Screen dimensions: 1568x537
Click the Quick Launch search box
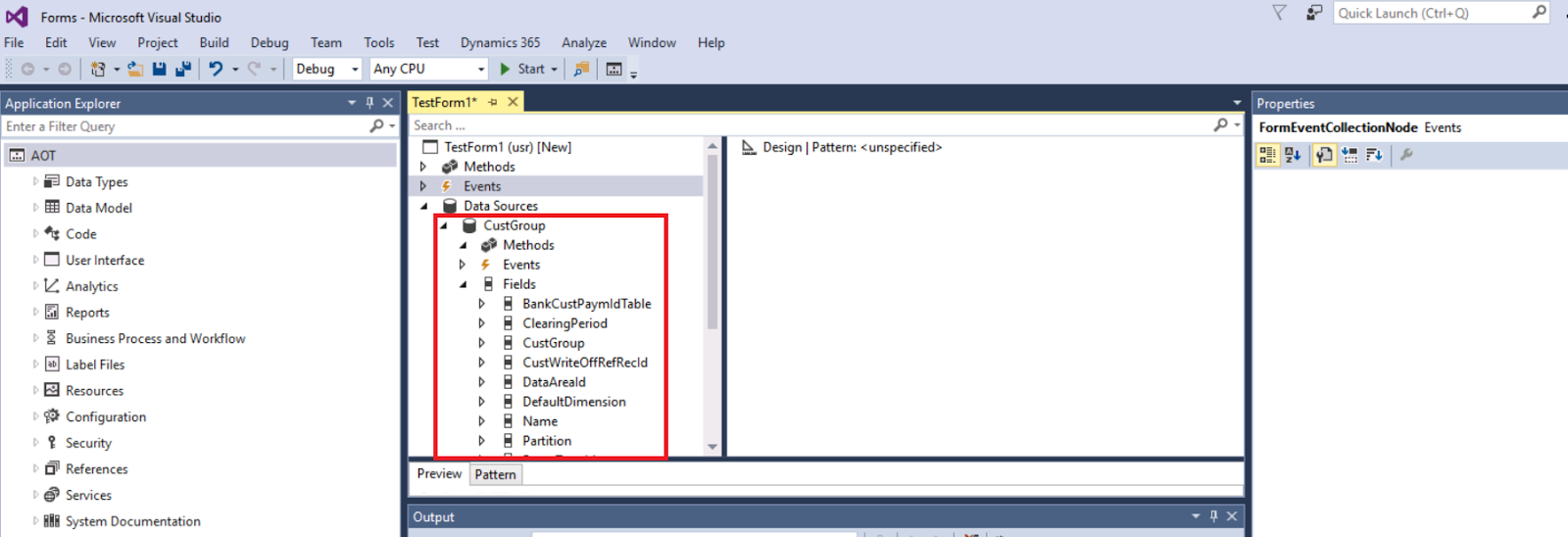[1442, 13]
